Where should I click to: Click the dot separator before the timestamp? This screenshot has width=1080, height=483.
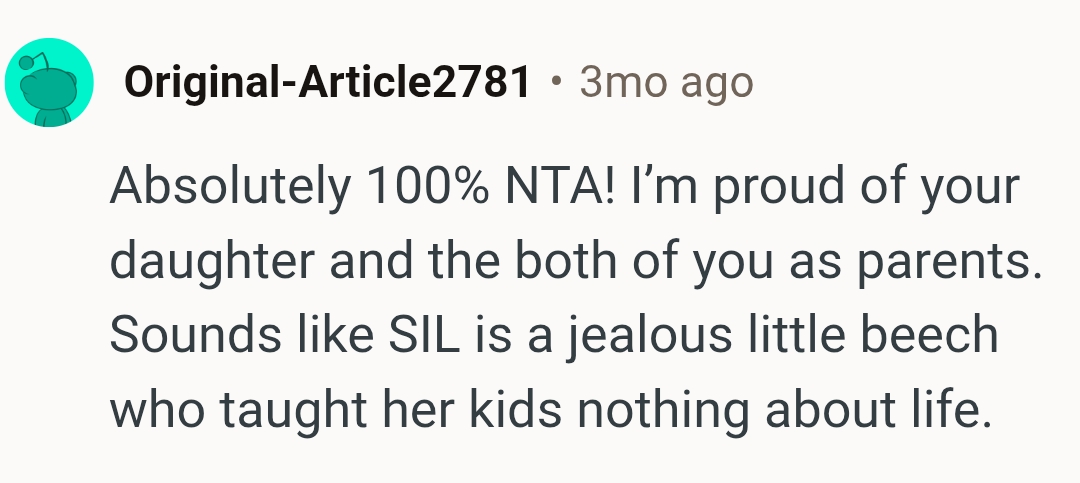(x=555, y=82)
